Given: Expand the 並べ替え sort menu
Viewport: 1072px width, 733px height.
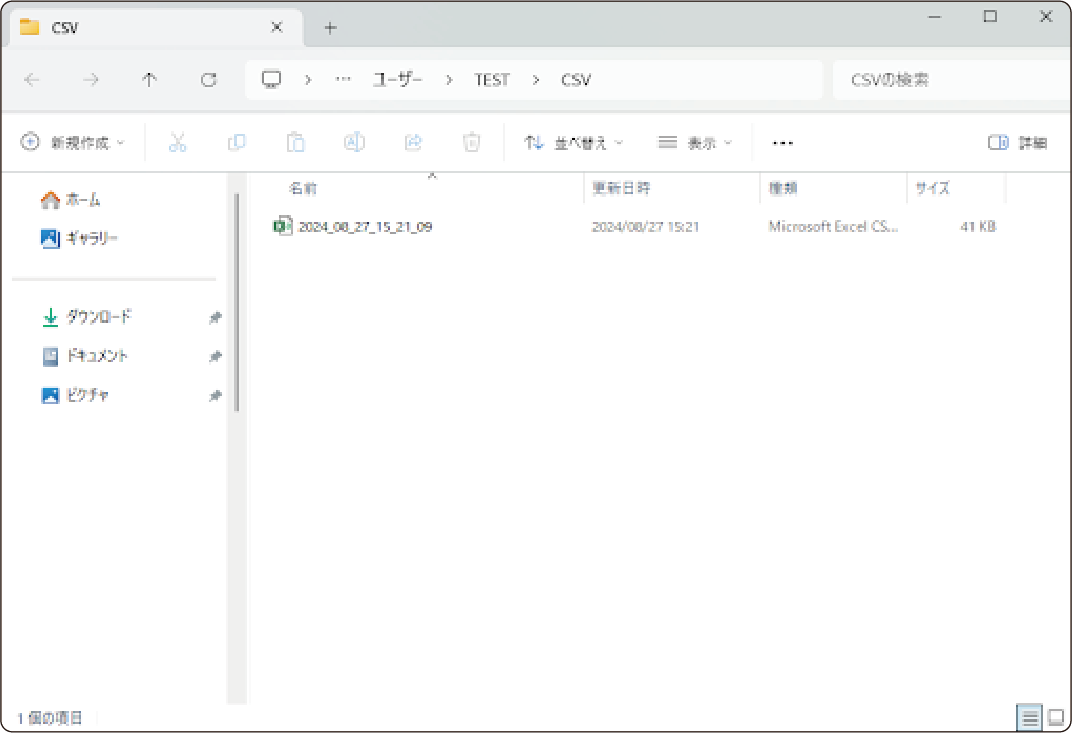Looking at the screenshot, I should coord(574,143).
